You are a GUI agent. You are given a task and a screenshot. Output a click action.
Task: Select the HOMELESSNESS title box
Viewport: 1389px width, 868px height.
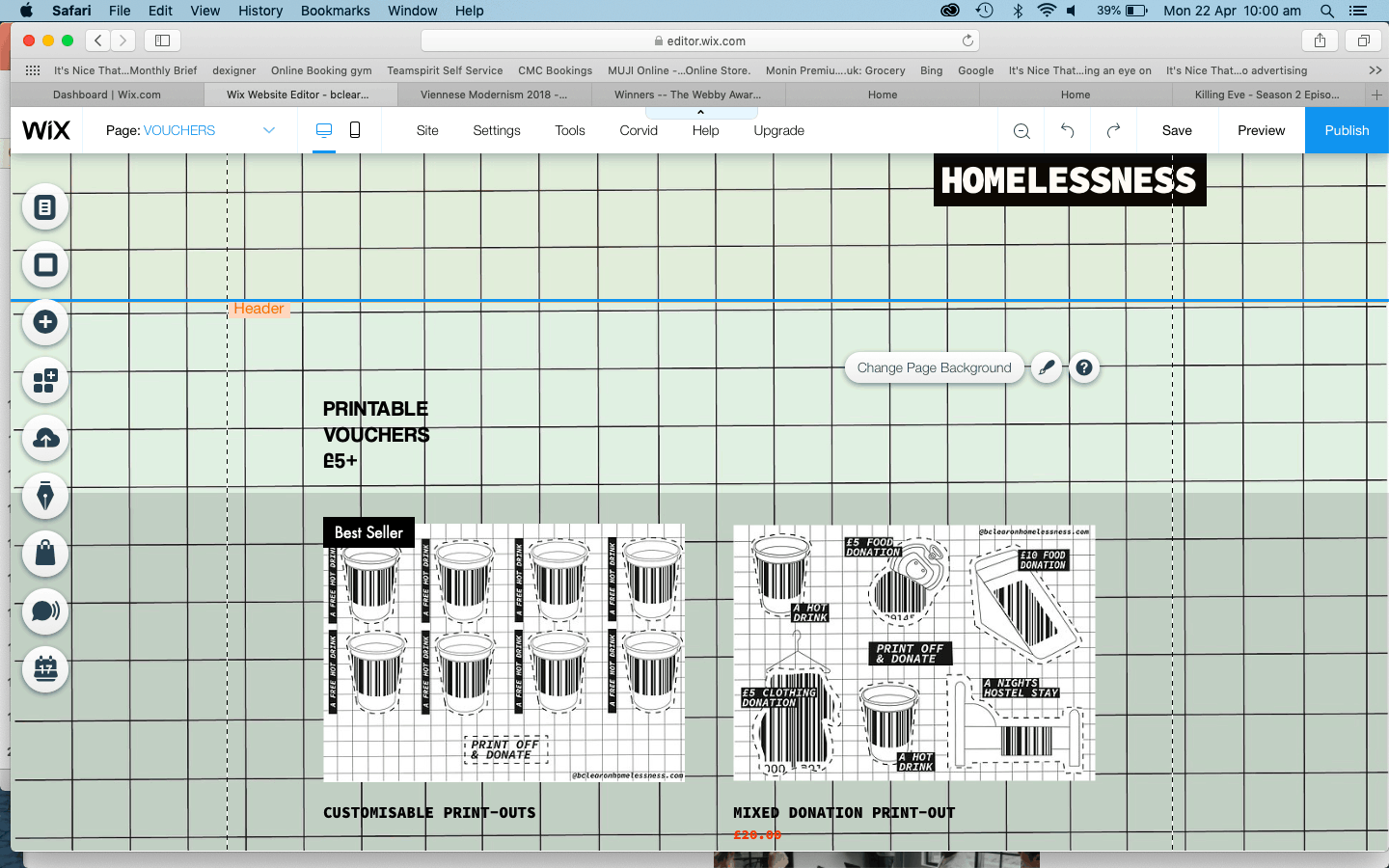point(1070,180)
